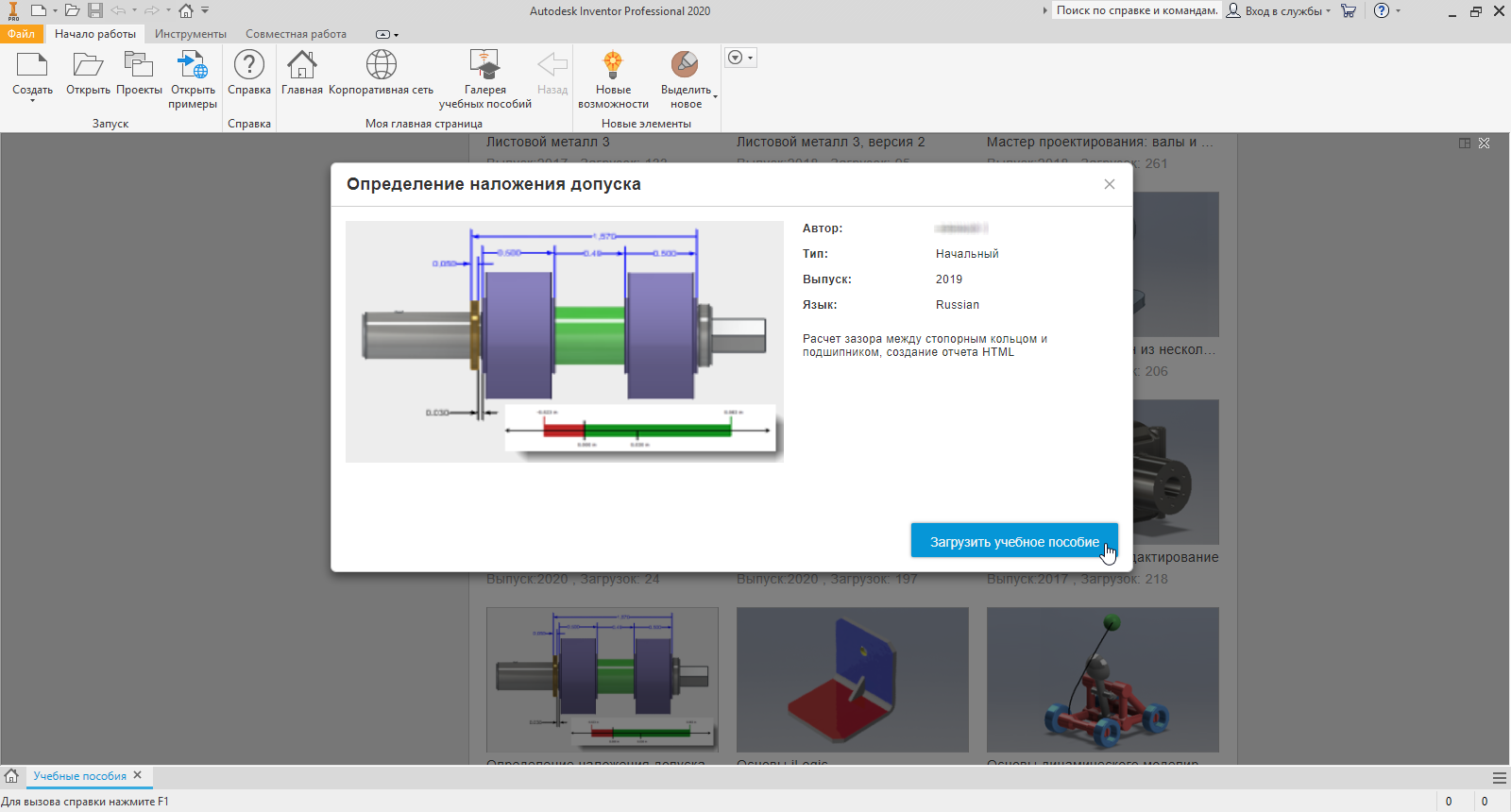Open the Создать dropdown arrow
The image size is (1511, 812).
click(x=32, y=100)
